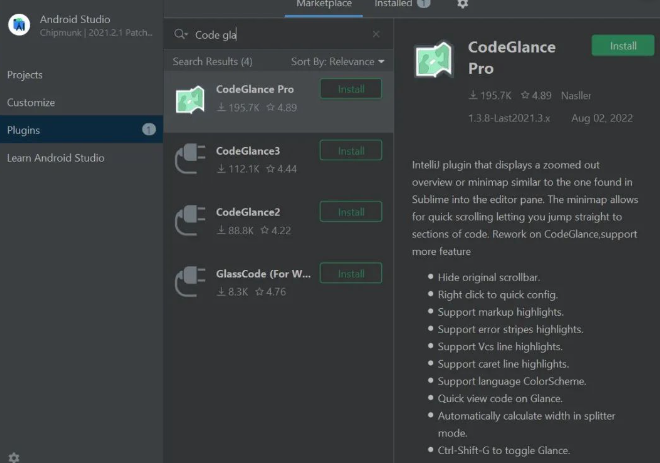
Task: Click the rating star icon in details
Action: tap(525, 95)
